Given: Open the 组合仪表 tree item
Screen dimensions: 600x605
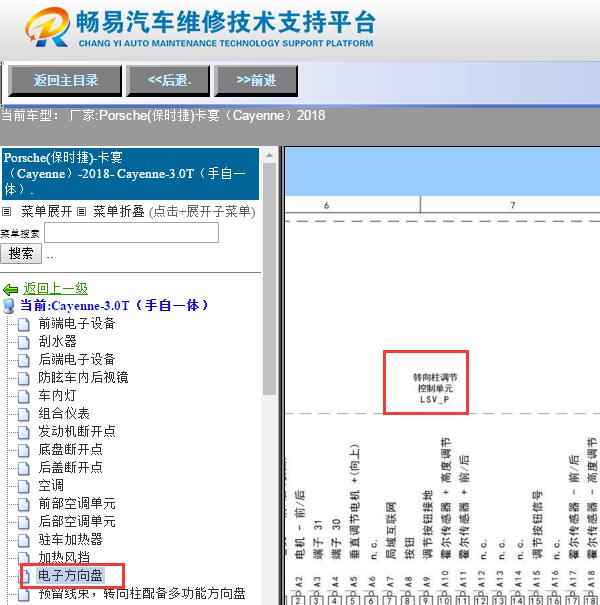Looking at the screenshot, I should pos(64,414).
